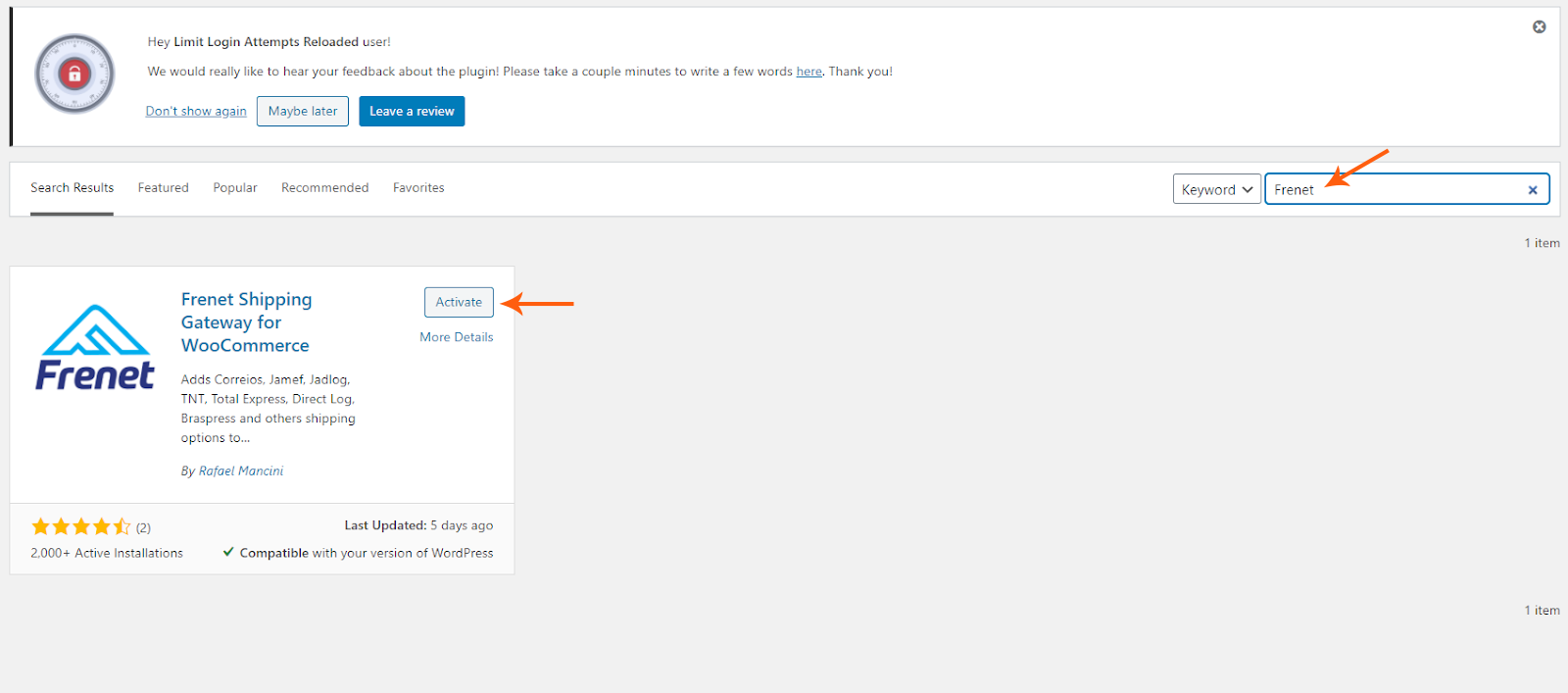The width and height of the screenshot is (1568, 693).
Task: Dismiss the notice with the close icon
Action: click(x=1539, y=26)
